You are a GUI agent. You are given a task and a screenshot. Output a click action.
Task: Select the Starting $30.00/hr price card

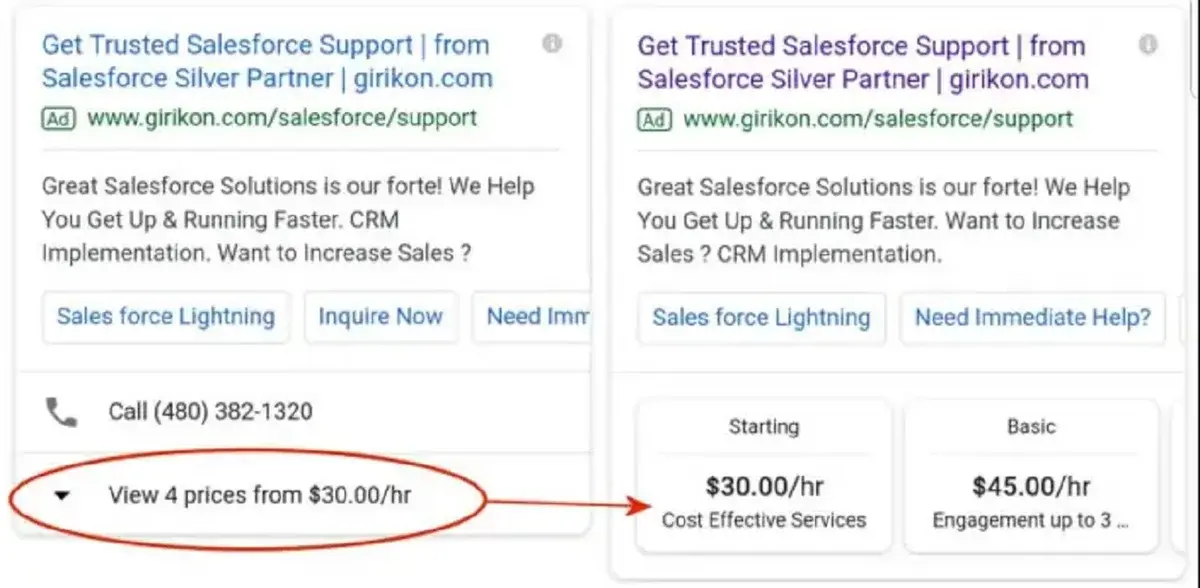click(x=764, y=475)
